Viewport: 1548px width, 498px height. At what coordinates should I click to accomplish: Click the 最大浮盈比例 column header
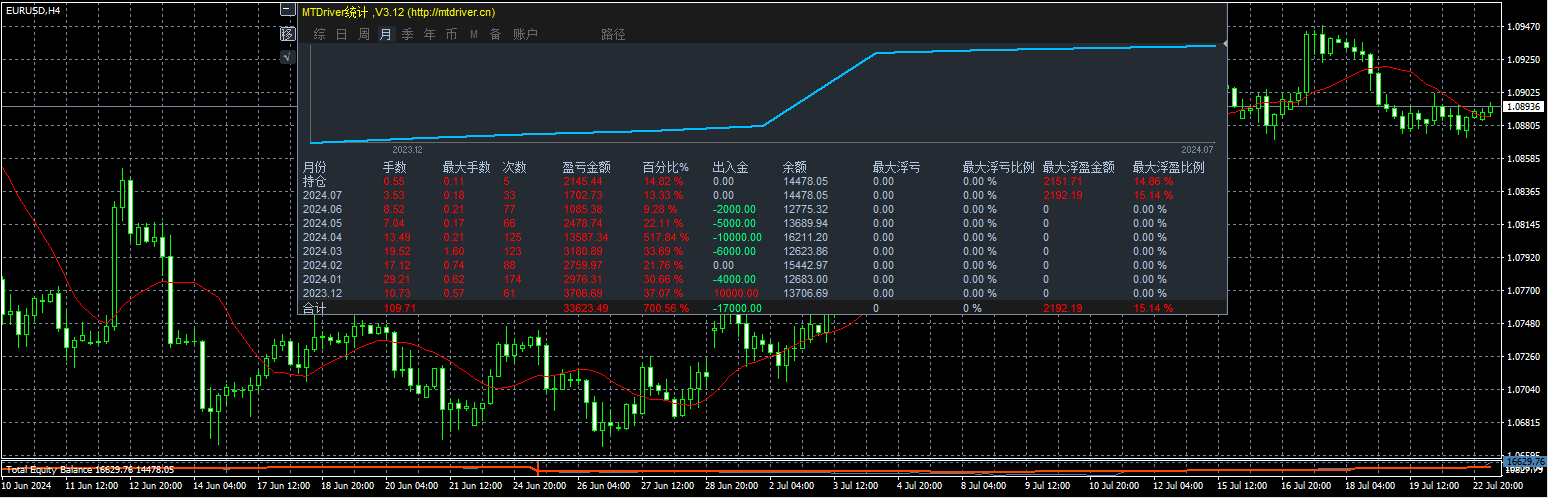click(x=1168, y=168)
